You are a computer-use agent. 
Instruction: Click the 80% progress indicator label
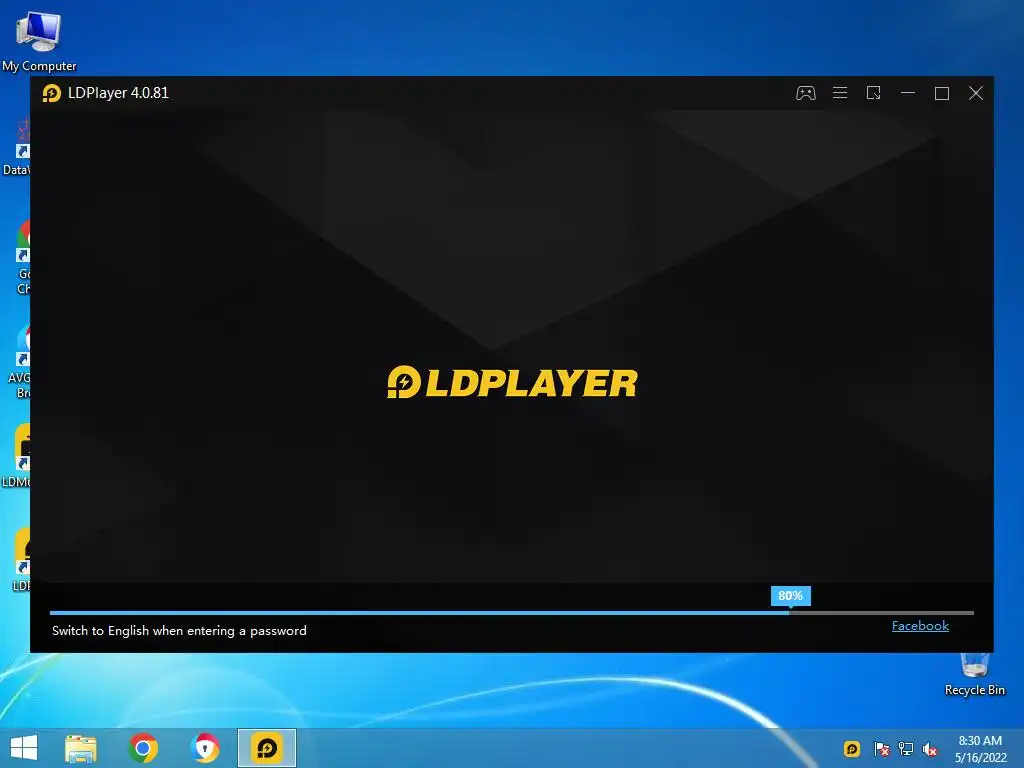790,596
